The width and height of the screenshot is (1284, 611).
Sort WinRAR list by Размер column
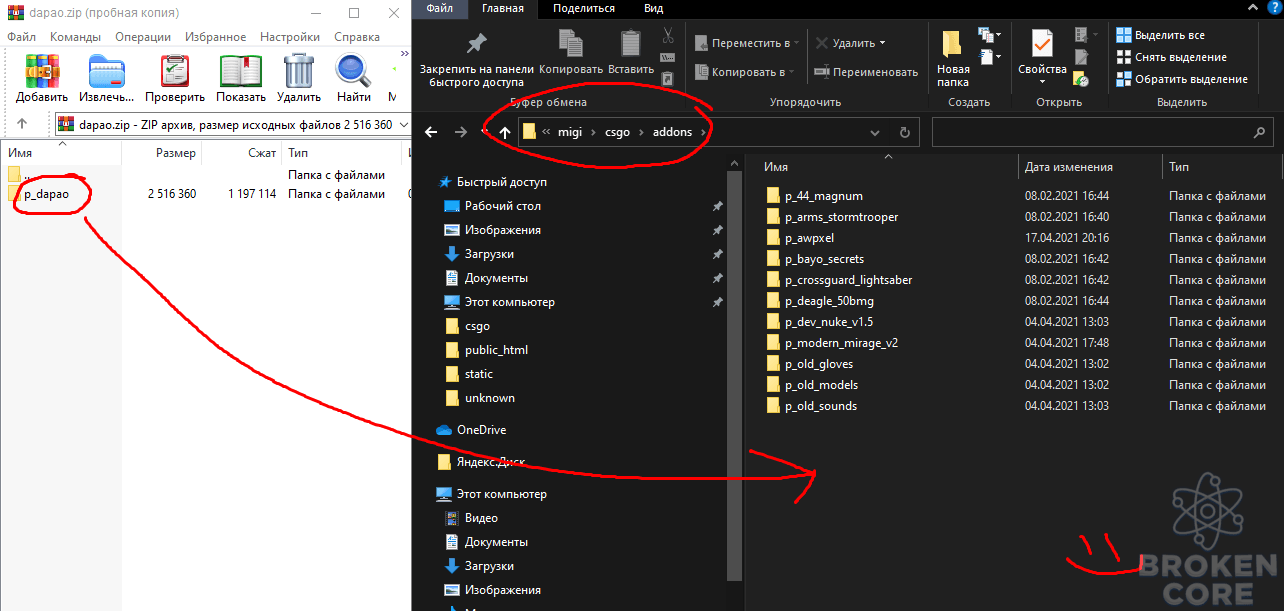click(x=175, y=153)
